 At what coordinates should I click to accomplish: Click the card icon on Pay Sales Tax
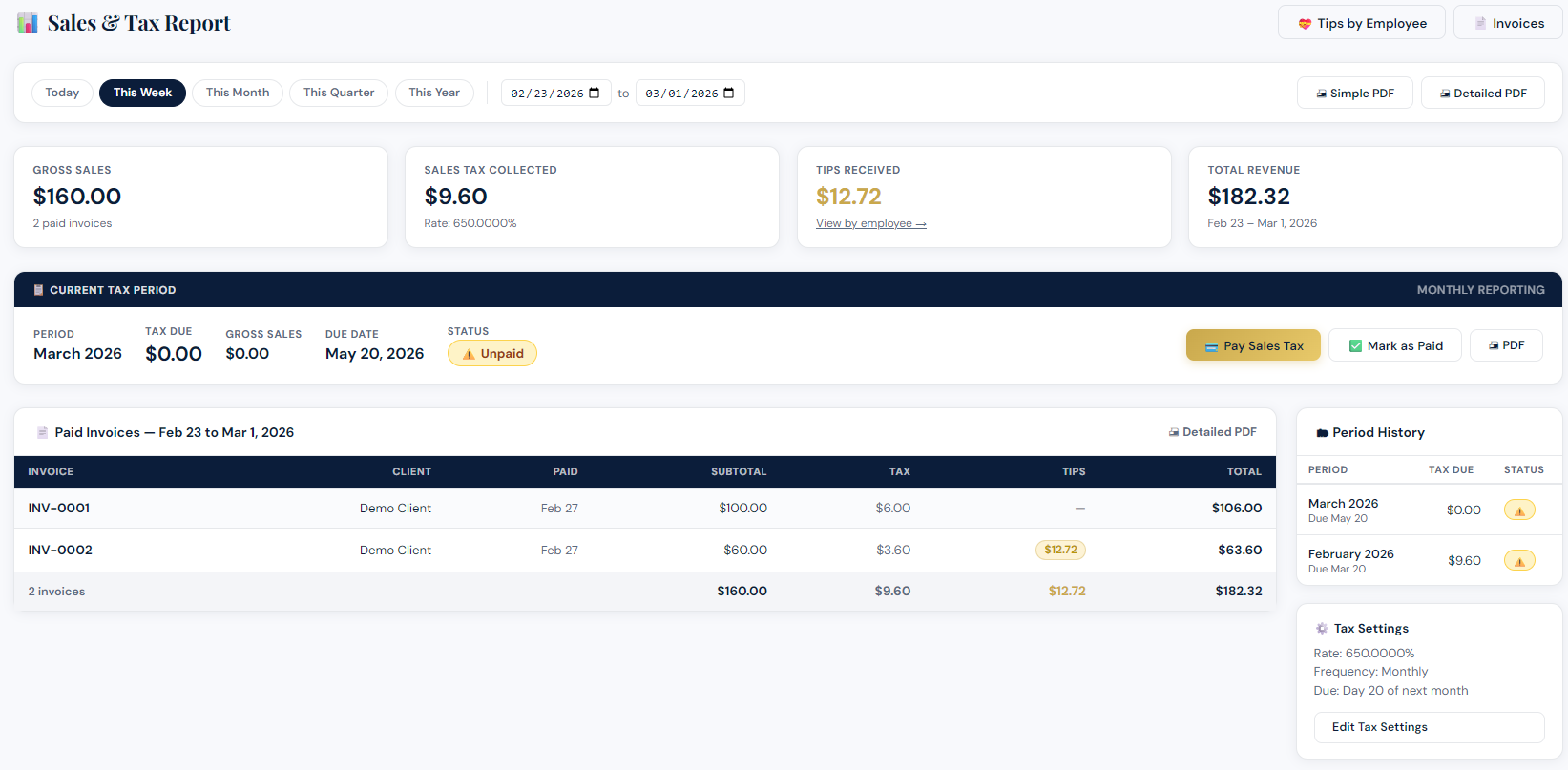[1211, 346]
